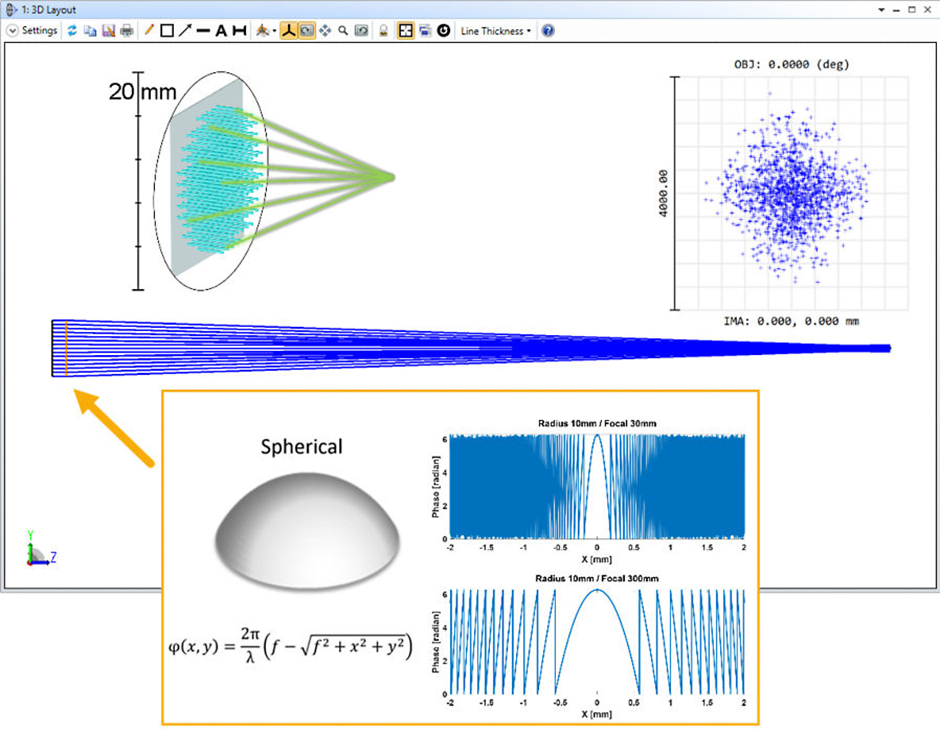Open the Line Thickness dropdown
The height and width of the screenshot is (729, 940).
496,31
